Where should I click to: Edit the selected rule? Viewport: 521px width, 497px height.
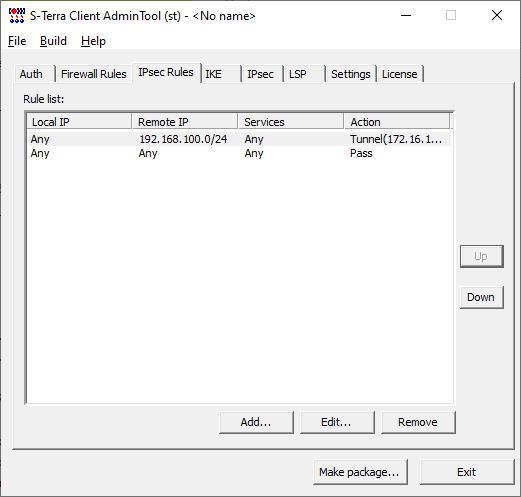pyautogui.click(x=337, y=422)
